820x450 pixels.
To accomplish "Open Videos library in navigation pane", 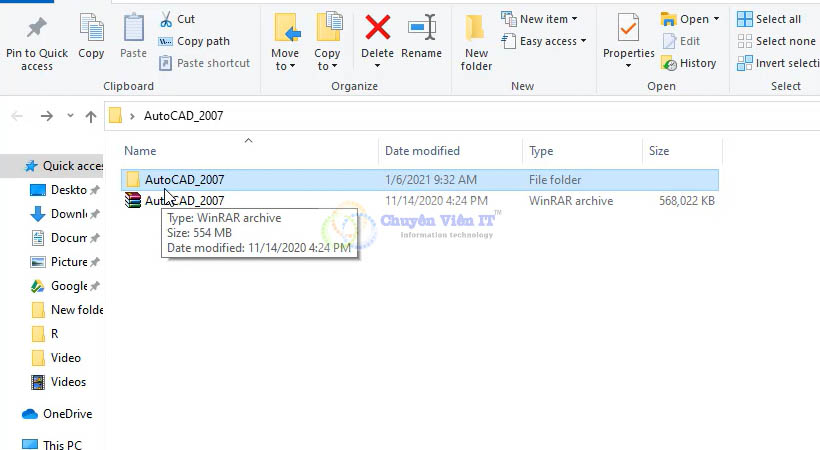I will [59, 382].
